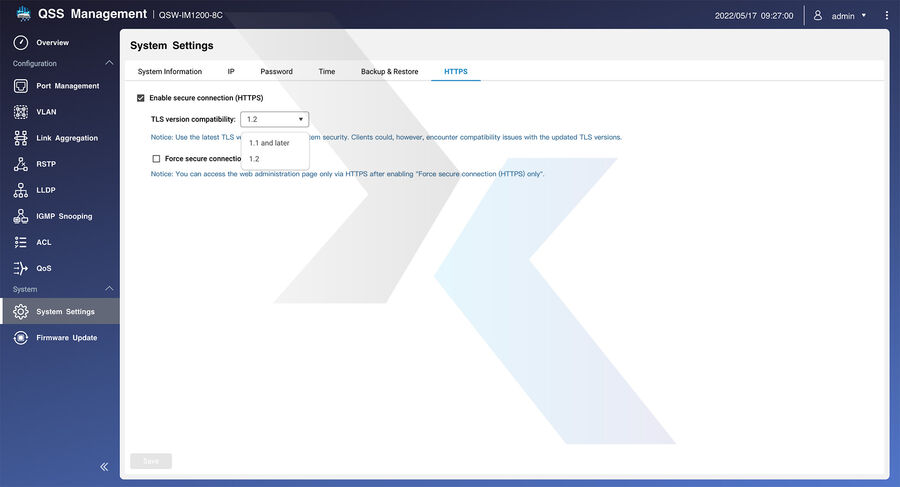The width and height of the screenshot is (900, 487).
Task: Collapse the System section
Action: pyautogui.click(x=109, y=289)
